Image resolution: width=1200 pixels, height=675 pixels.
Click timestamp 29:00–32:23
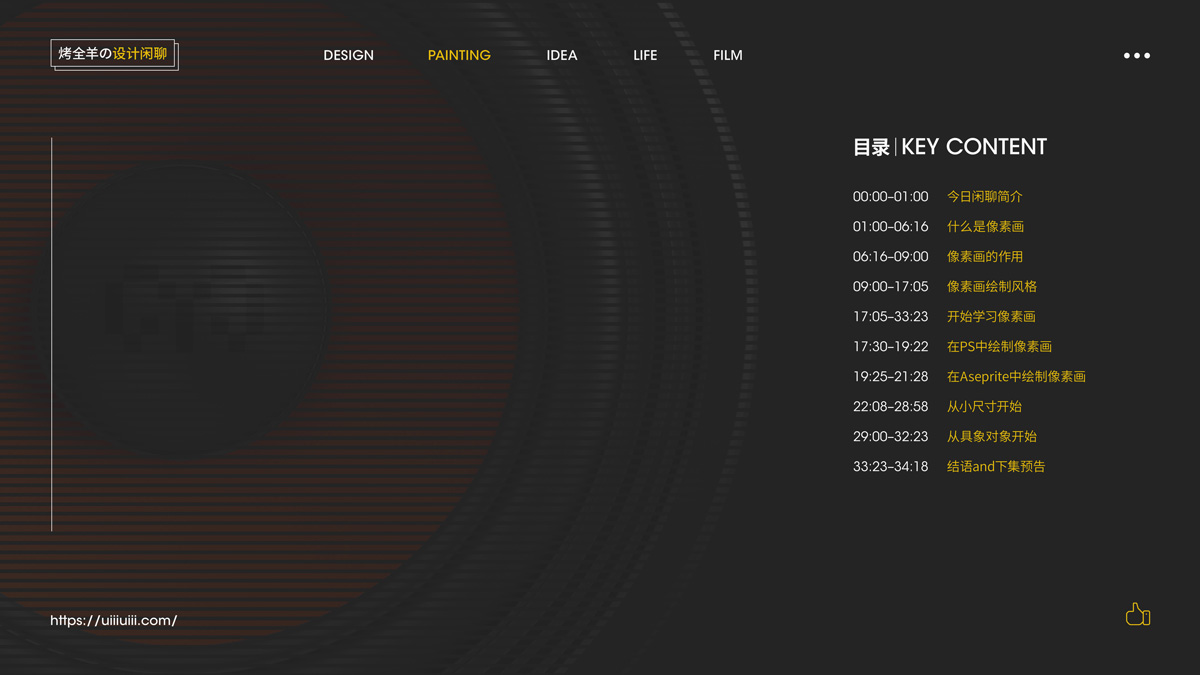(x=890, y=436)
